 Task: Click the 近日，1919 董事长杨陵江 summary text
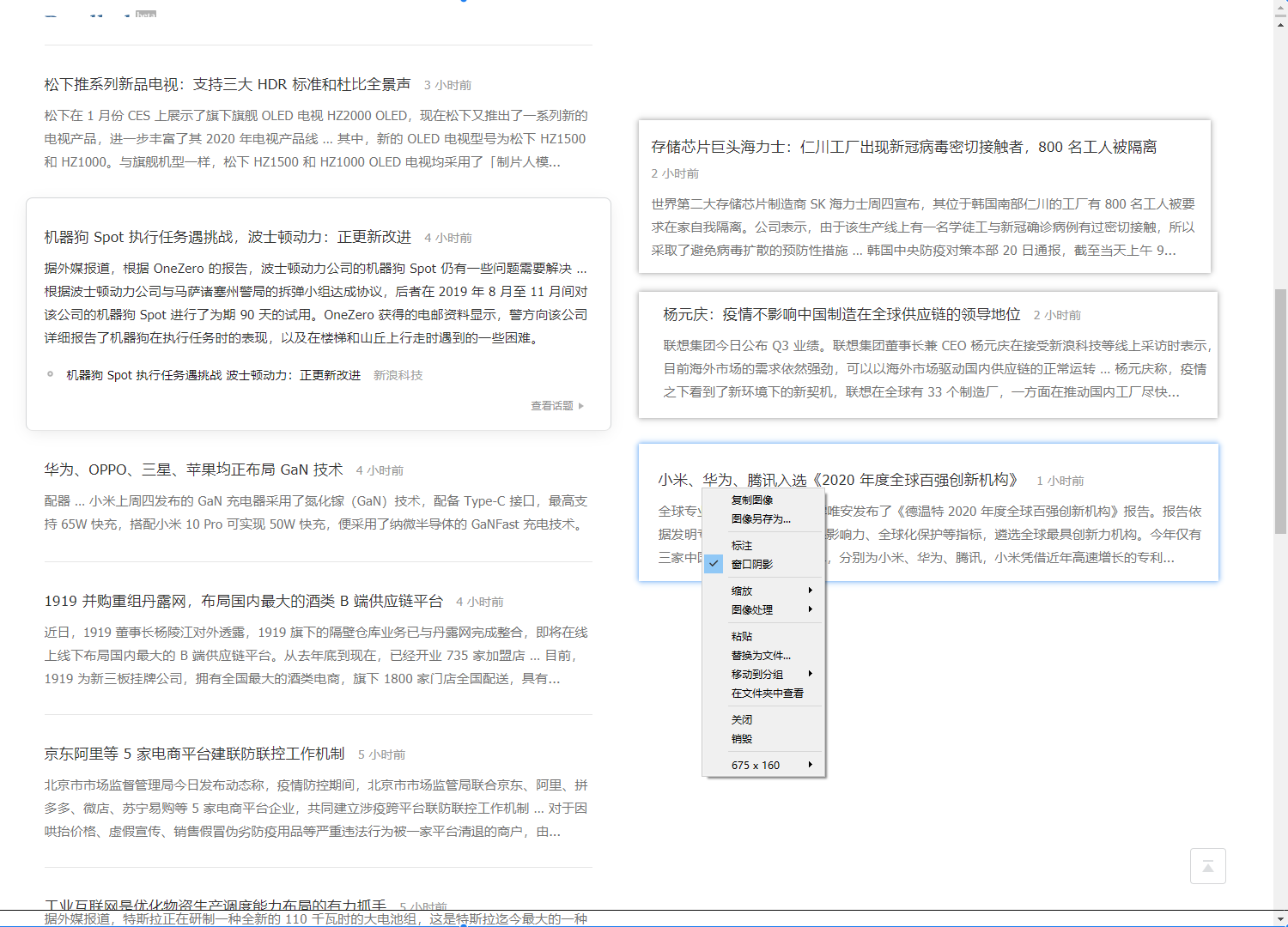point(316,655)
